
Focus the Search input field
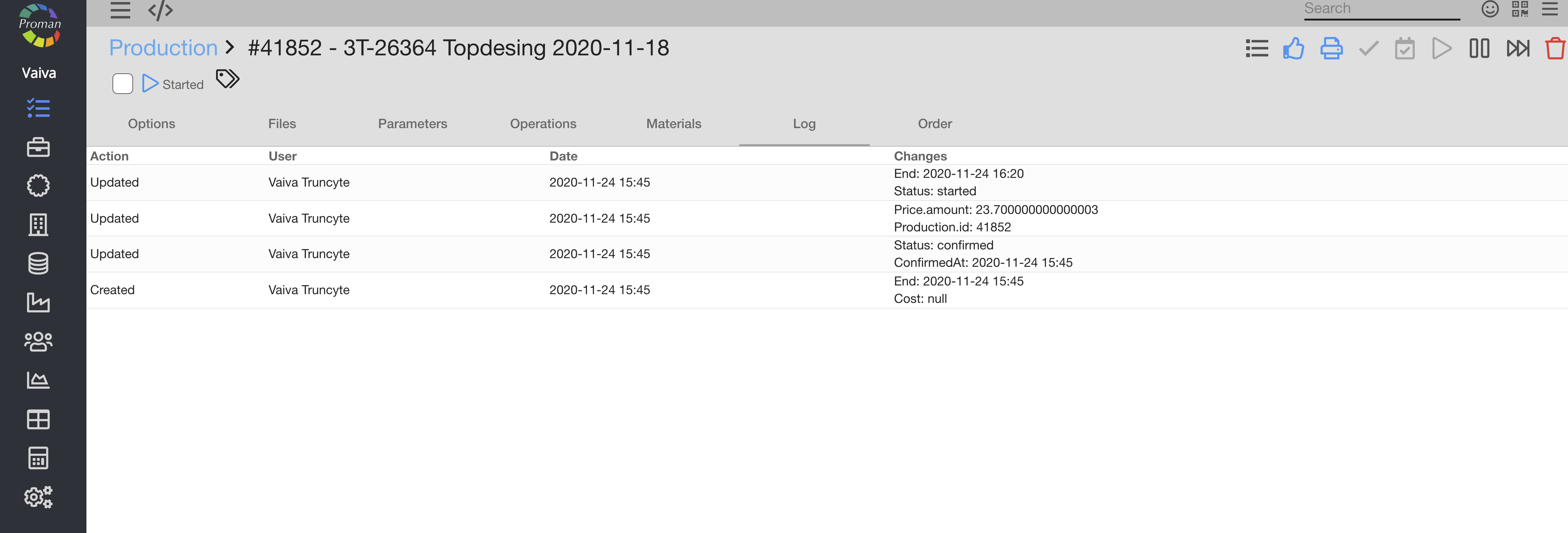point(1381,9)
